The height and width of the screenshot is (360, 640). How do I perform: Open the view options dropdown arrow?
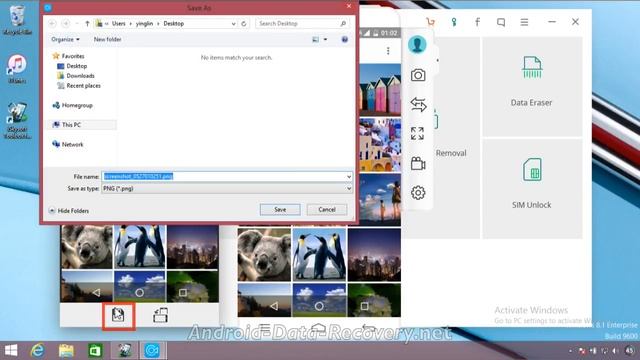coord(325,39)
